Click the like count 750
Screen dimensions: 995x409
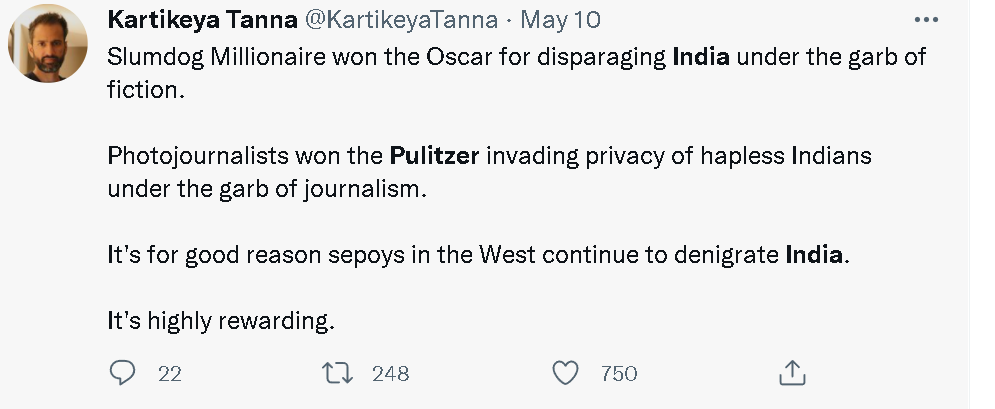pos(619,374)
